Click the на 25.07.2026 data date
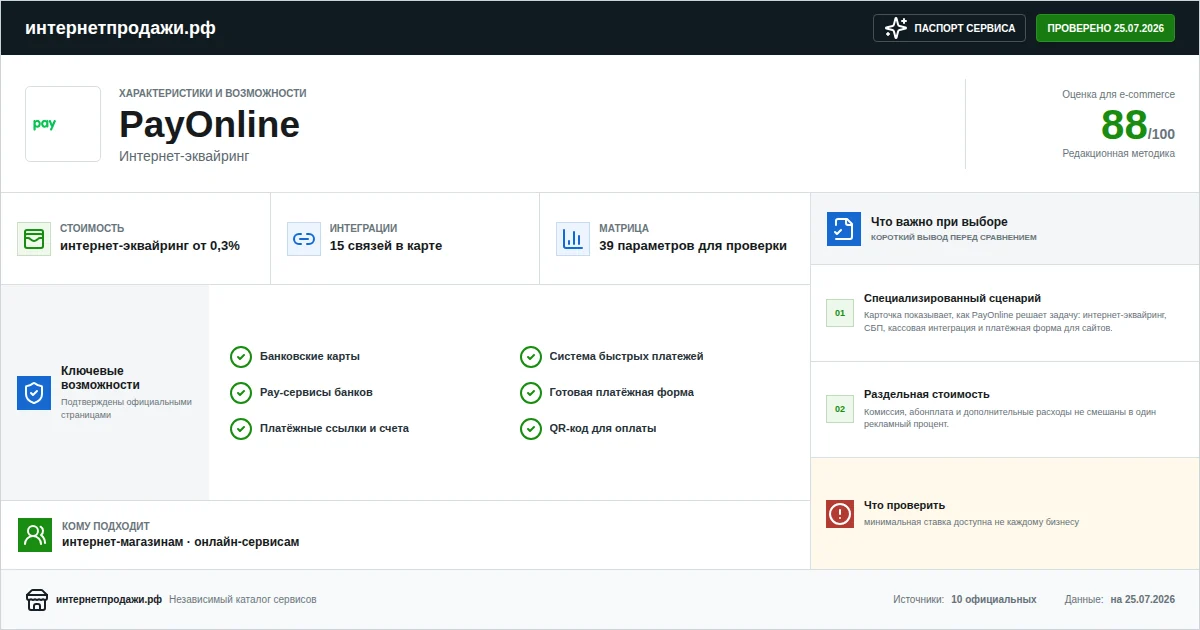Screen dimensions: 1200x630 pyautogui.click(x=1142, y=599)
